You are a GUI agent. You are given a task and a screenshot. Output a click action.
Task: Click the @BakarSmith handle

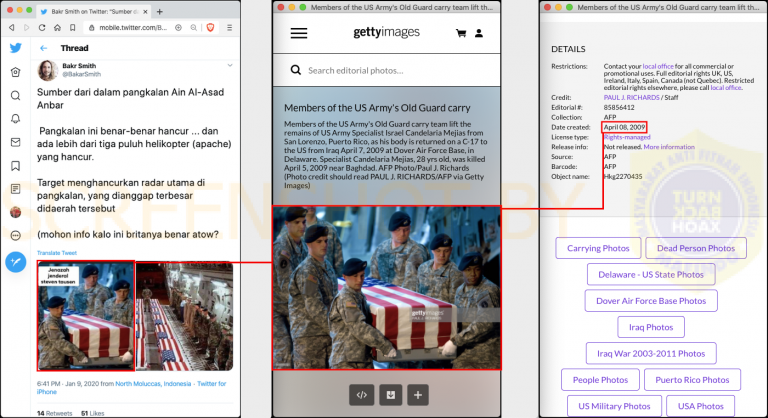[x=81, y=74]
